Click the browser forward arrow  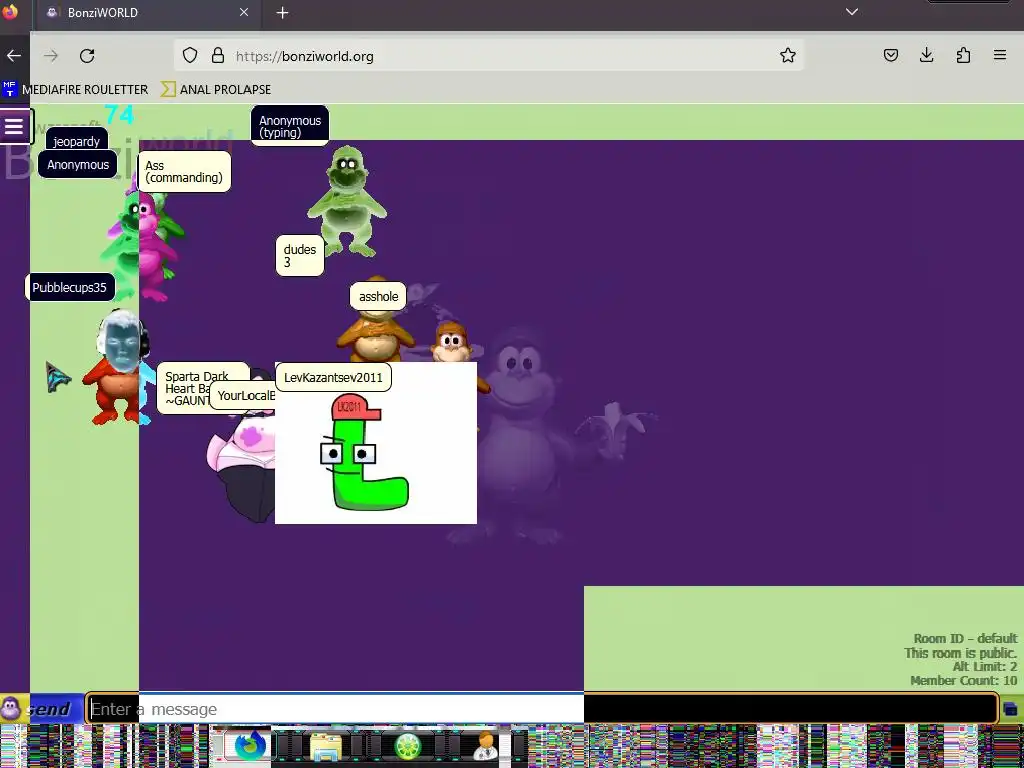pos(51,56)
